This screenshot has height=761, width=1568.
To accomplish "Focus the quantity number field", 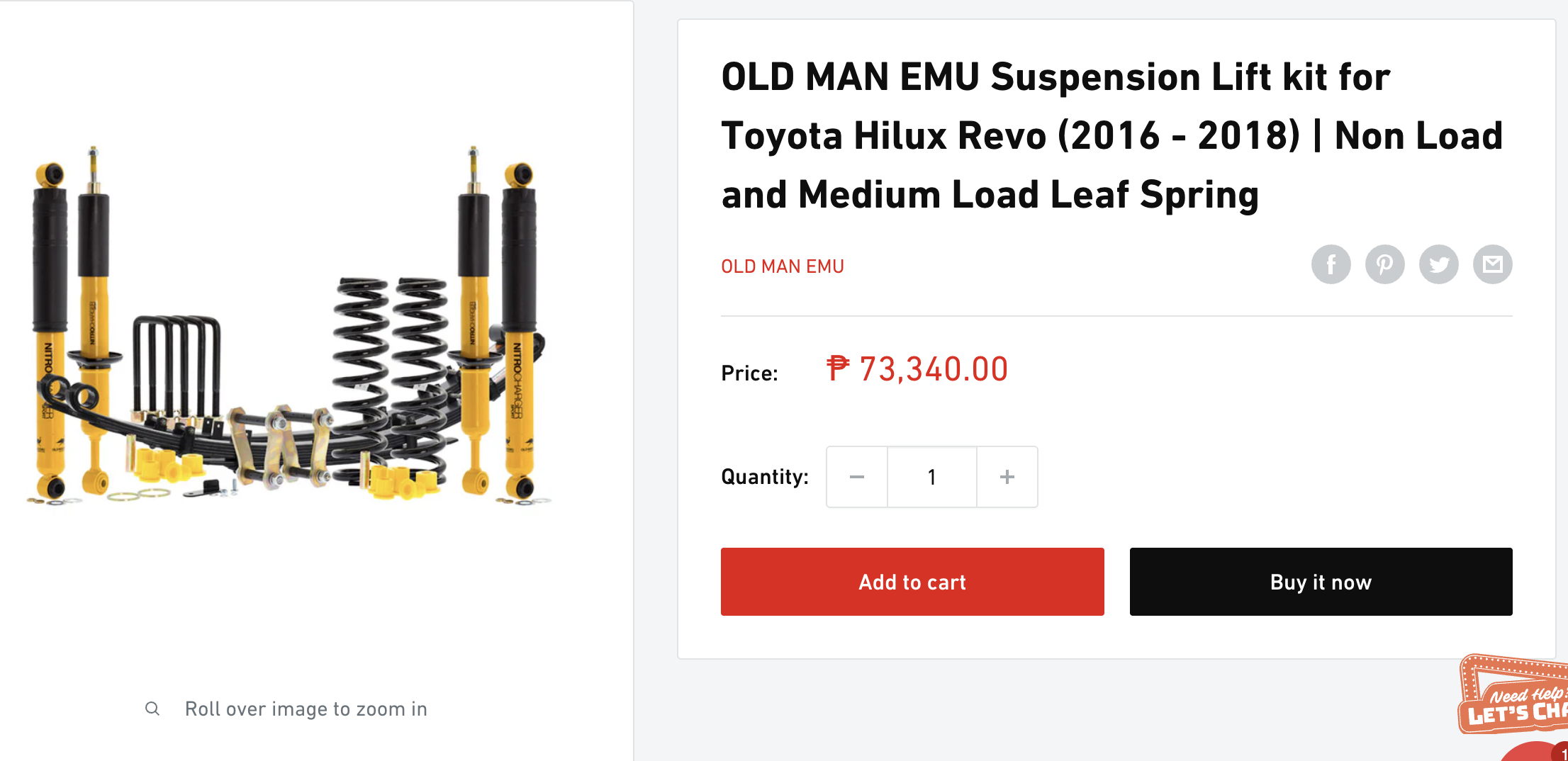I will [932, 477].
